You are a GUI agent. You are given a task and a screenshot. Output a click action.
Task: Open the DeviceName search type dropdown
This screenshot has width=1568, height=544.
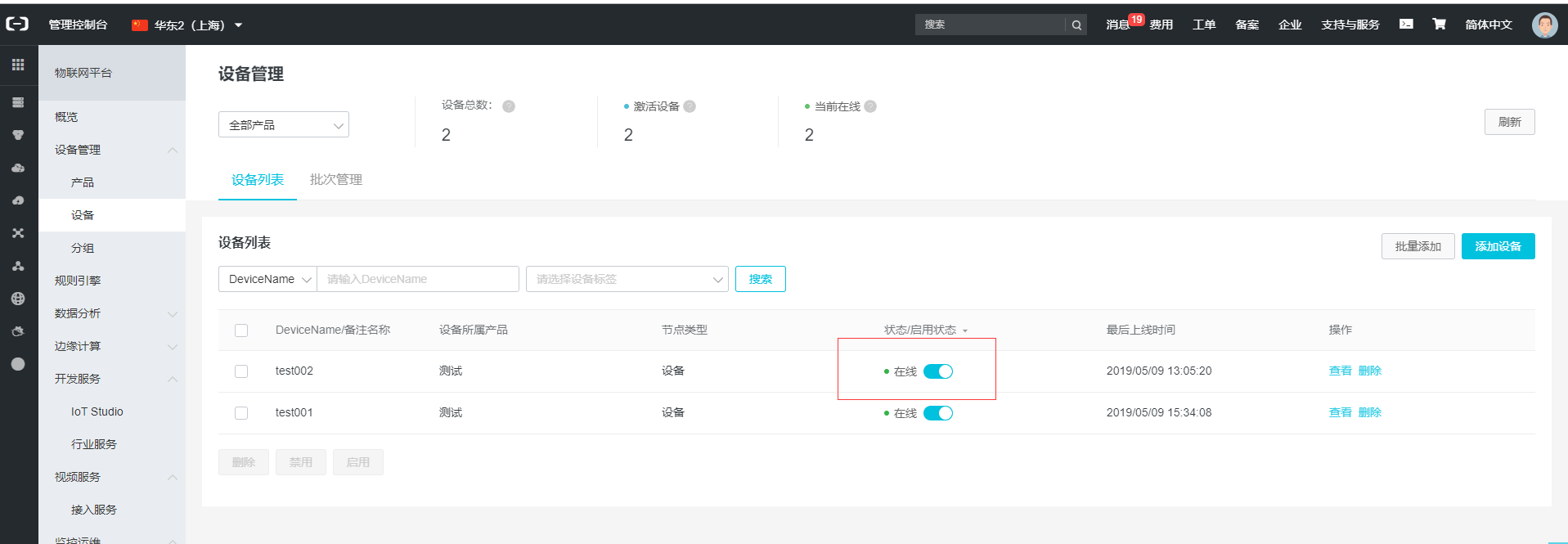tap(267, 279)
